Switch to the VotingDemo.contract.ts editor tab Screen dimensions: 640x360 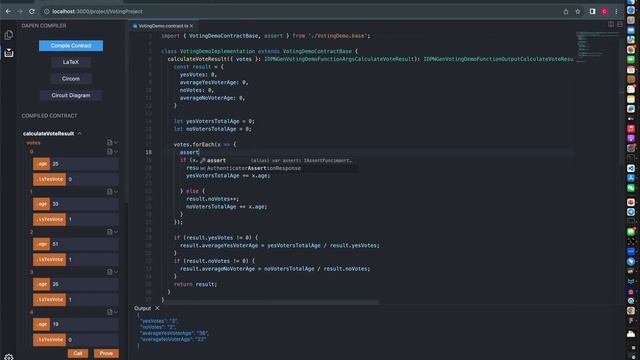coord(163,26)
